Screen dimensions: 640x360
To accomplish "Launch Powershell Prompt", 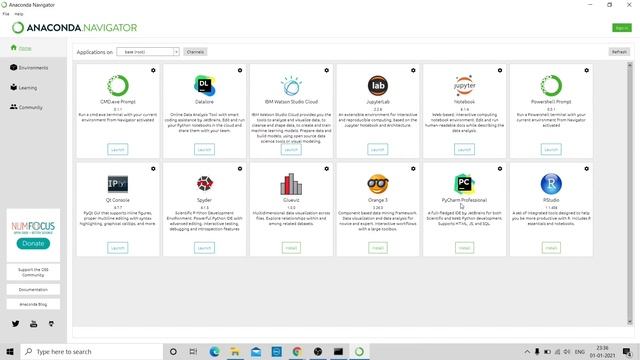I will pos(551,149).
